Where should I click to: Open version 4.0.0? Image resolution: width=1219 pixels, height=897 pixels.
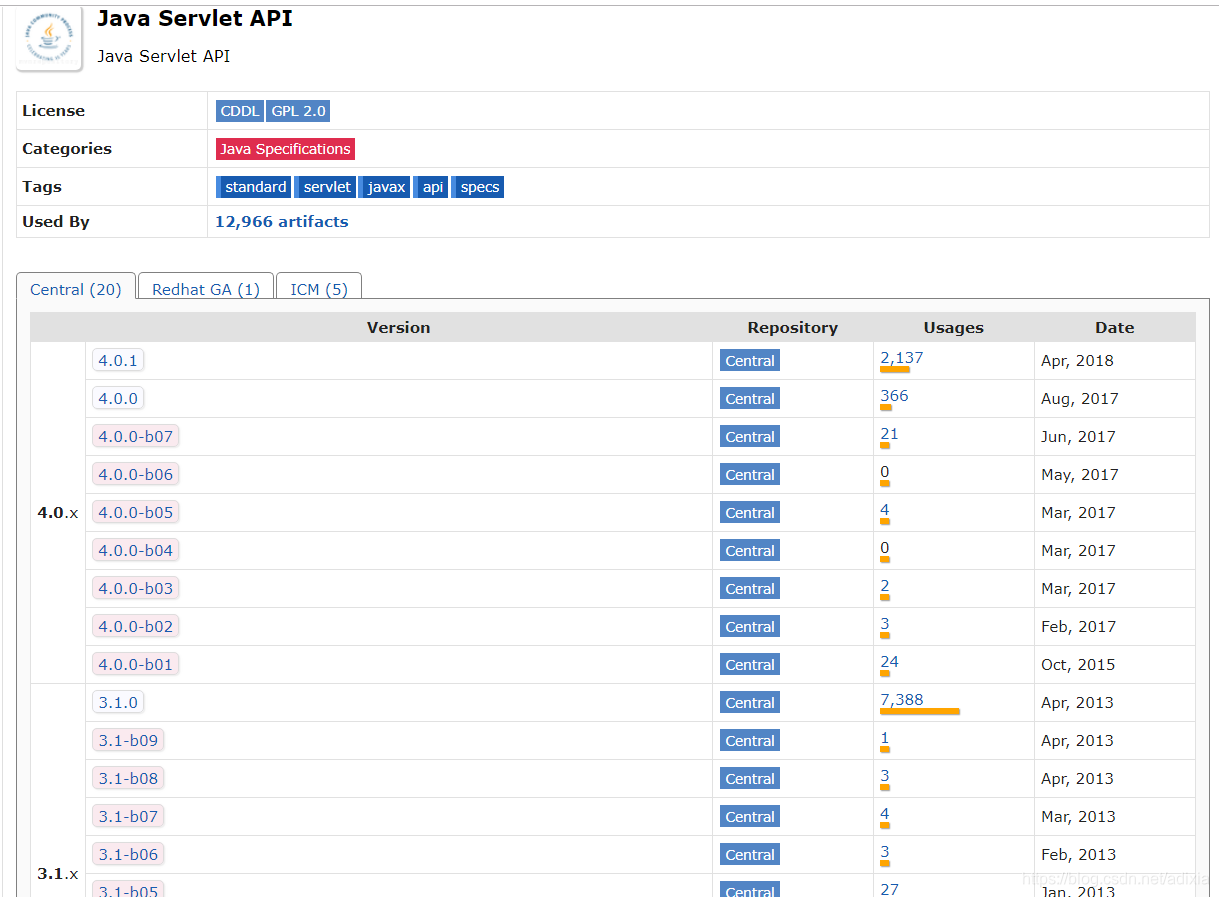coord(118,398)
